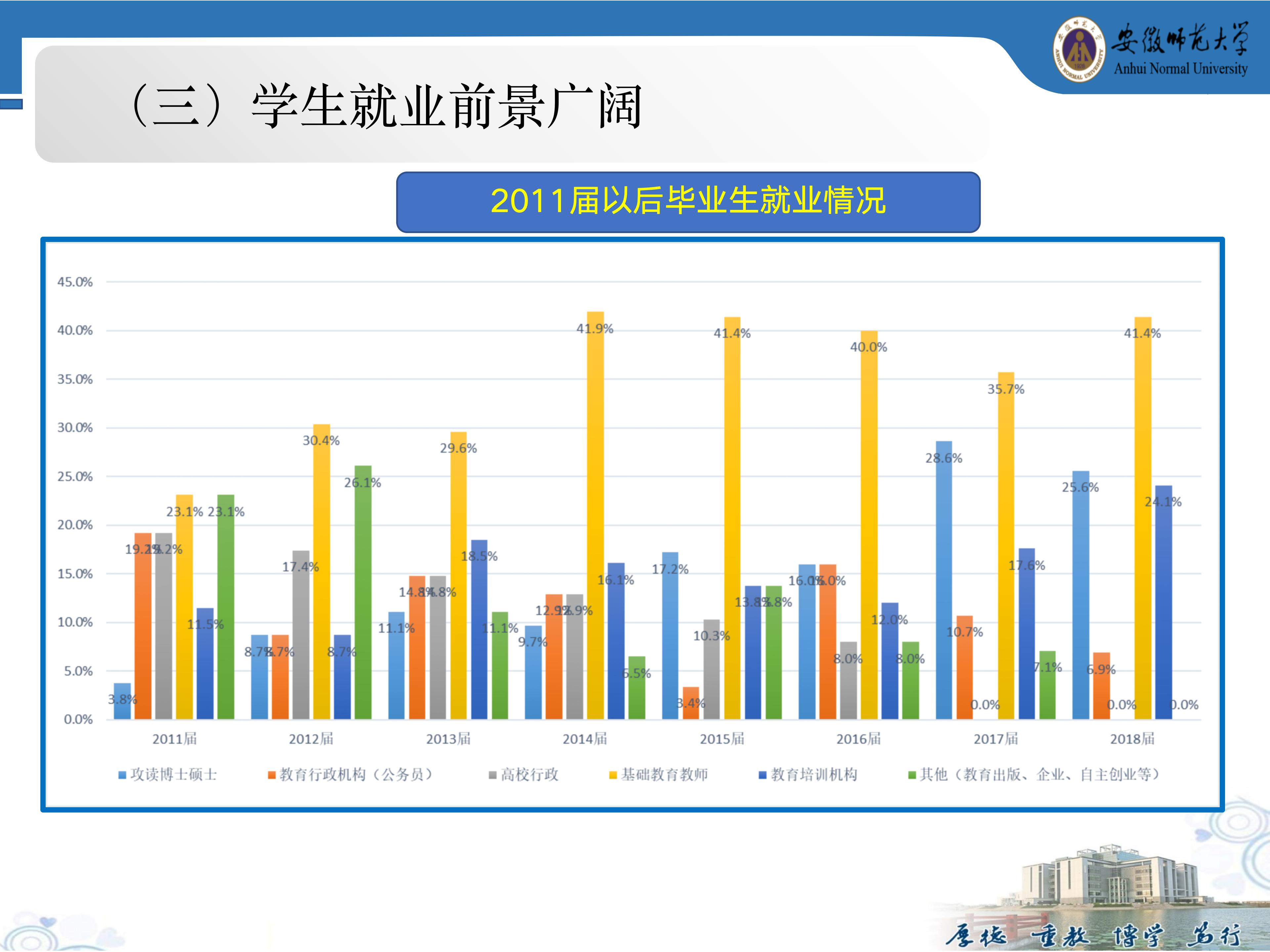Screen dimensions: 1270x952
Task: Click the gray legend swatch for 高校行政
Action: (492, 775)
